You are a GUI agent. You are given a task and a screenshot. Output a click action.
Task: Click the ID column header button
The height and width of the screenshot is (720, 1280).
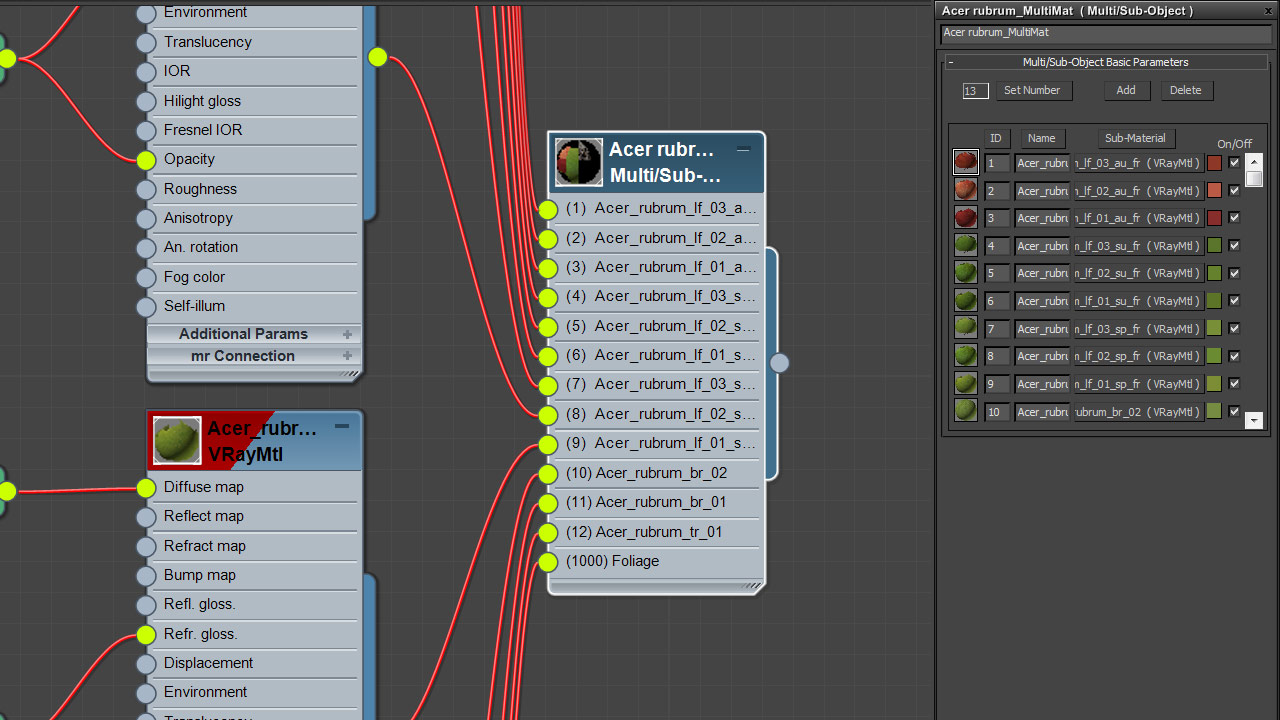click(x=996, y=139)
